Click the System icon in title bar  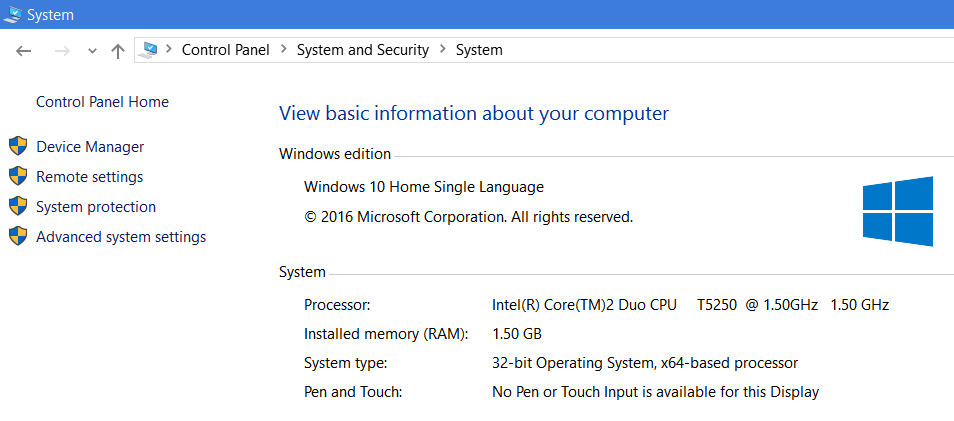[13, 14]
